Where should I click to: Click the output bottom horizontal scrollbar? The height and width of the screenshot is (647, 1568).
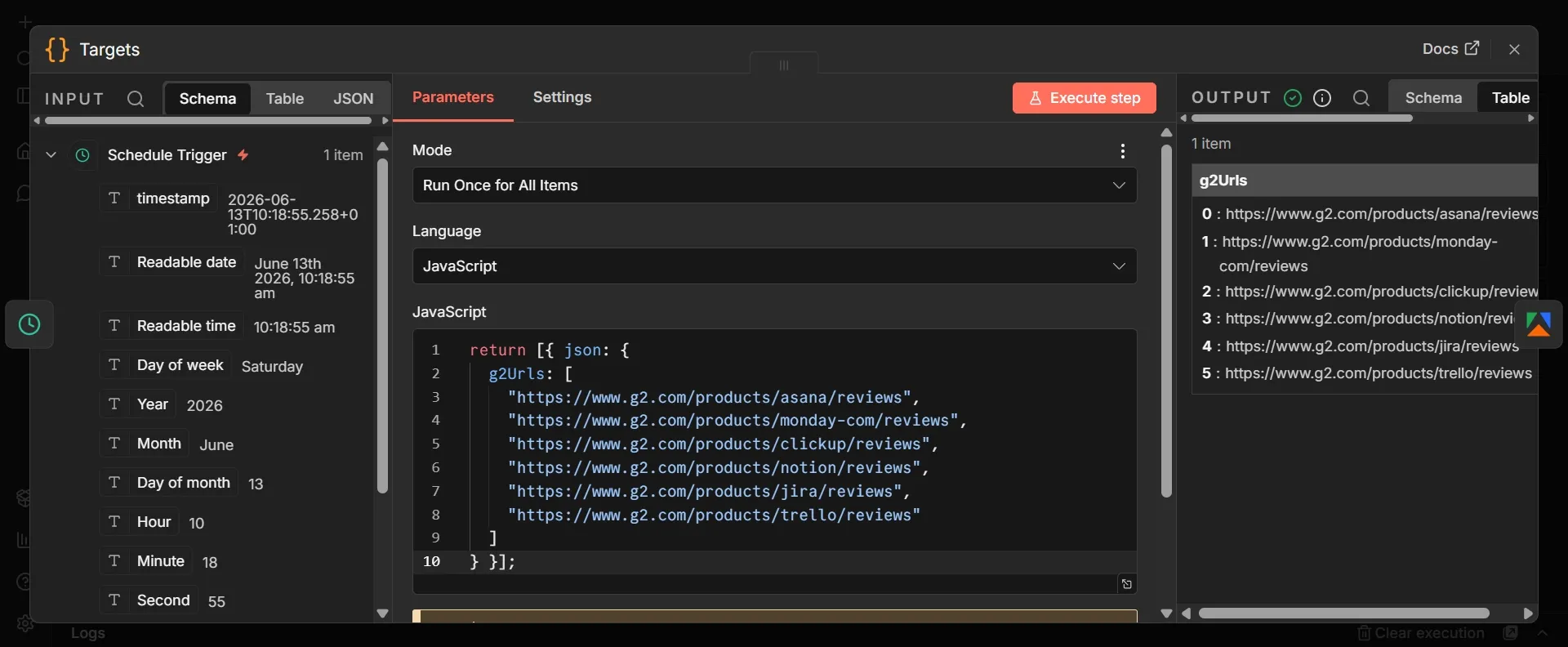click(1344, 614)
